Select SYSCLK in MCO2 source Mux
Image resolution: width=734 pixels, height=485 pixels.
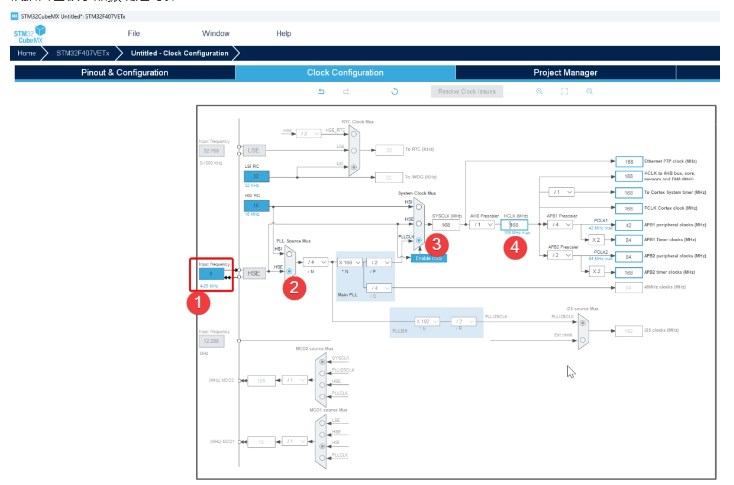322,362
